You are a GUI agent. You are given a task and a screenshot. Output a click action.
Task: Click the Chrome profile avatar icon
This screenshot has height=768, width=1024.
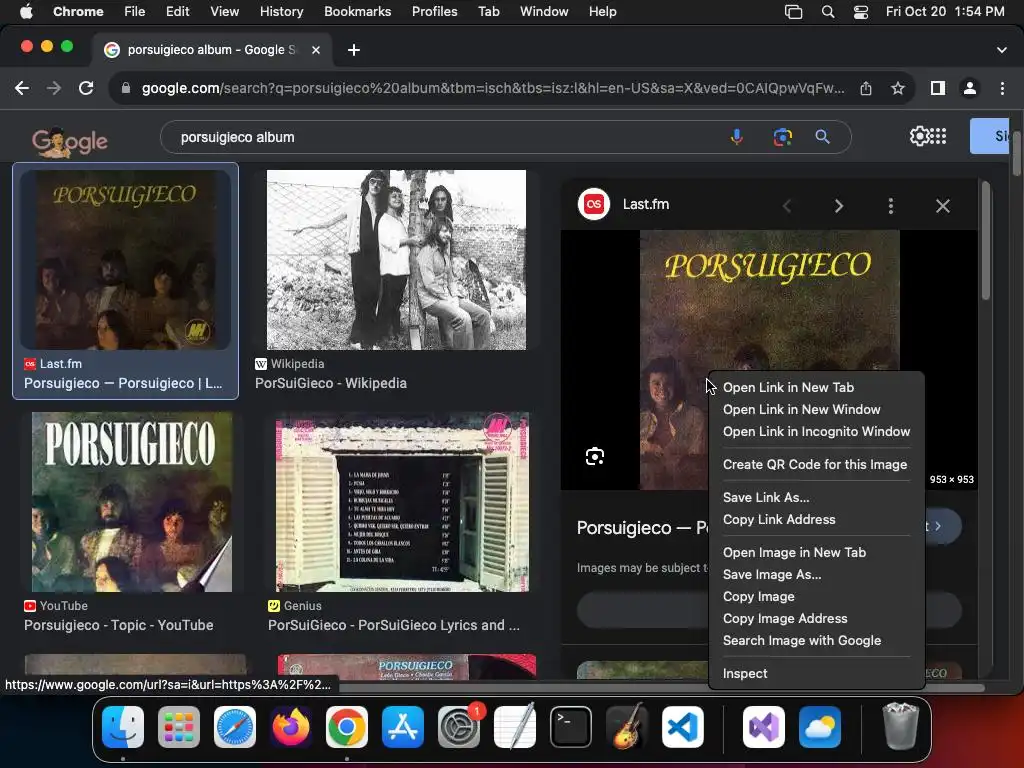[x=970, y=88]
